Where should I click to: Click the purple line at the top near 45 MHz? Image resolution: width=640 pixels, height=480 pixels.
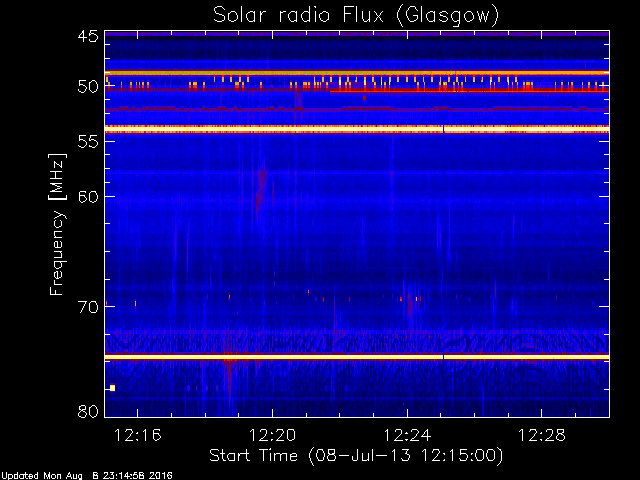pyautogui.click(x=356, y=34)
